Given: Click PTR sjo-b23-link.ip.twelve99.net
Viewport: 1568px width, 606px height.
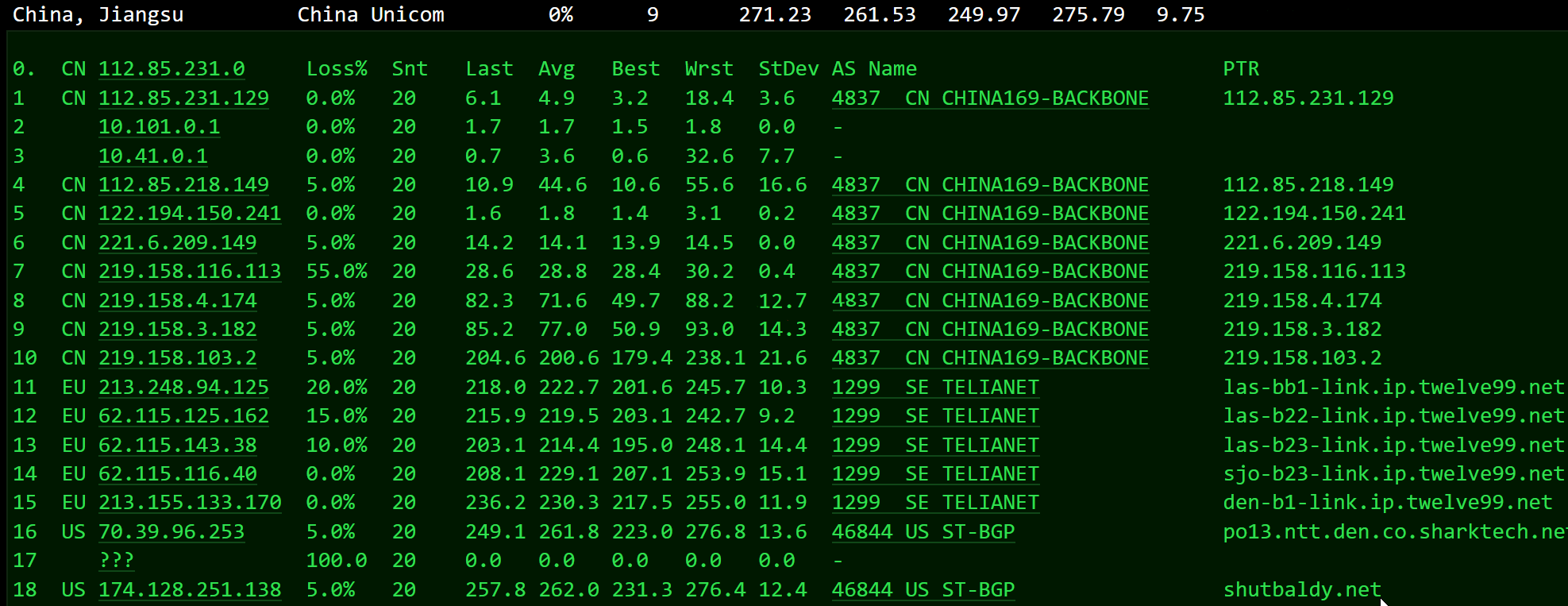Looking at the screenshot, I should [x=1393, y=473].
